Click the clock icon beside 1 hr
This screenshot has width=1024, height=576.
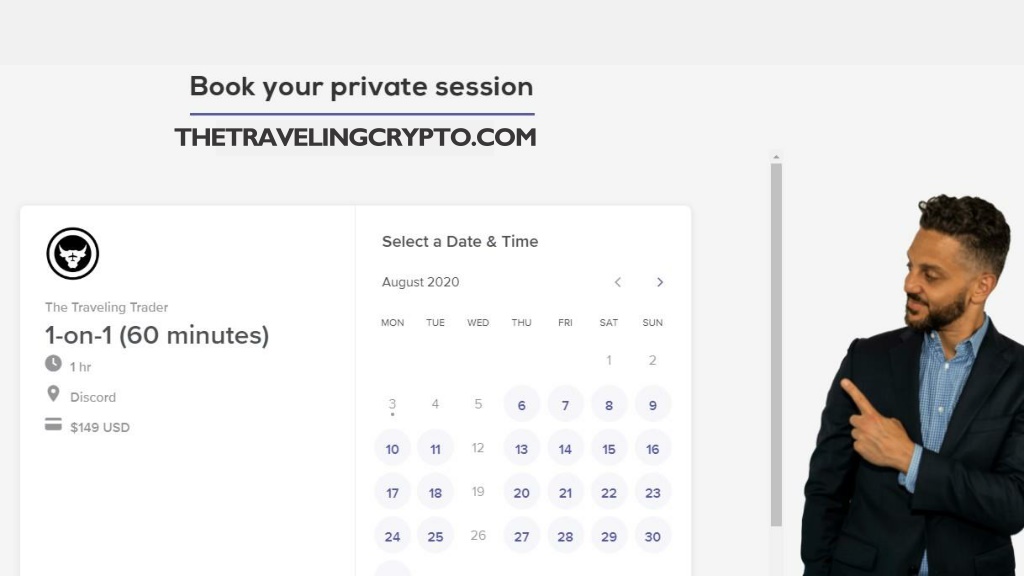tap(54, 364)
